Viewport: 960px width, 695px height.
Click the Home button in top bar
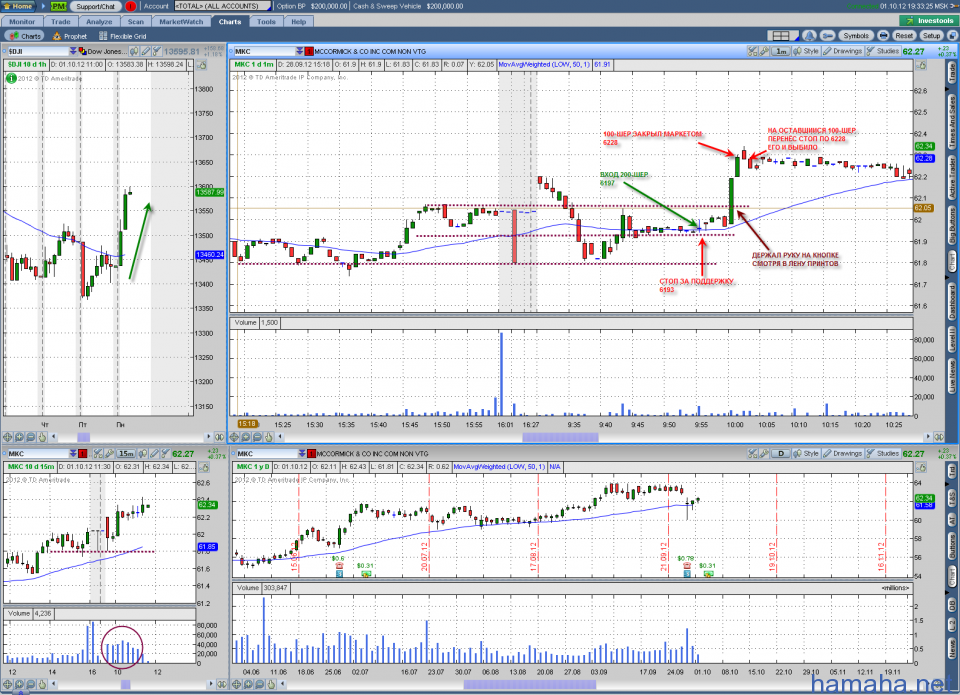(19, 6)
